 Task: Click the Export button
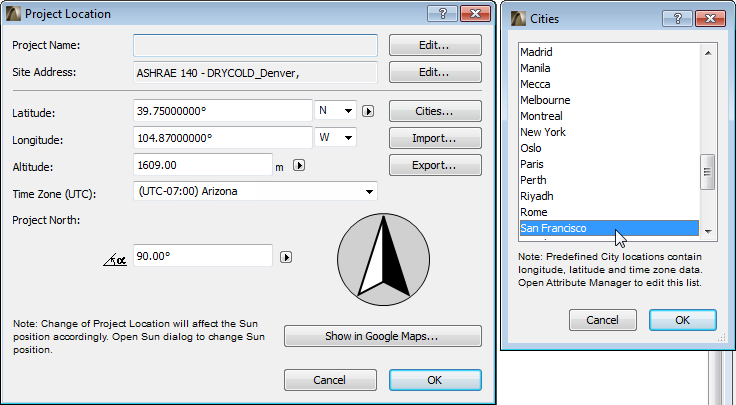(435, 165)
